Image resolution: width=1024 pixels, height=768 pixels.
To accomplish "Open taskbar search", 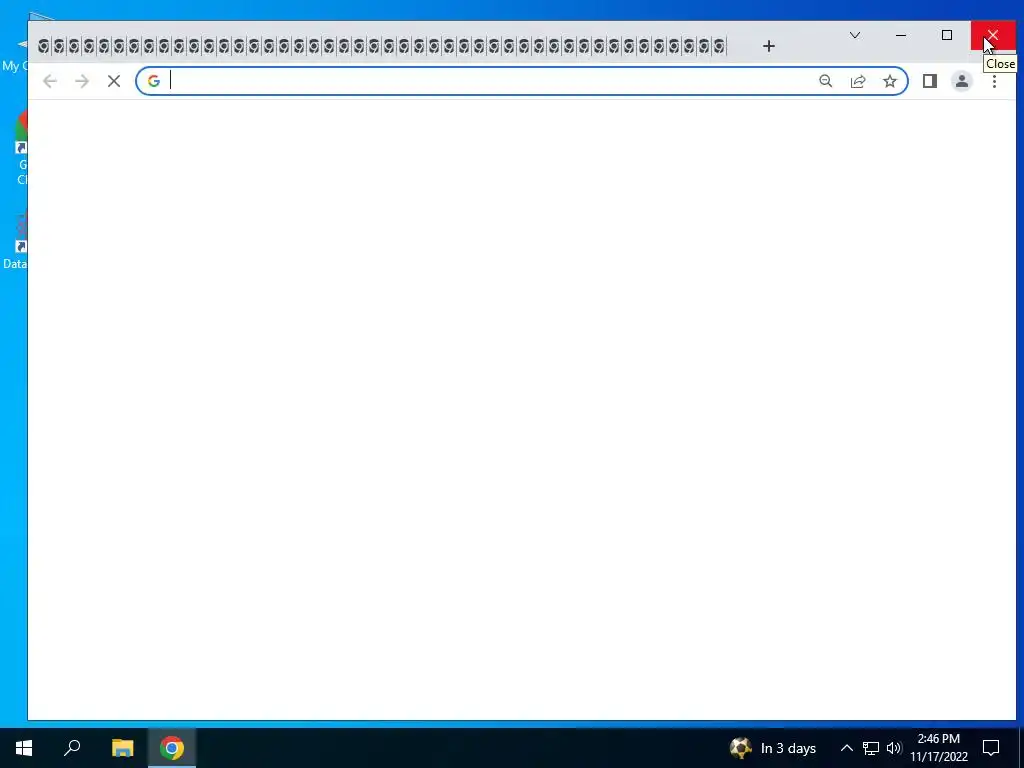I will 72,748.
